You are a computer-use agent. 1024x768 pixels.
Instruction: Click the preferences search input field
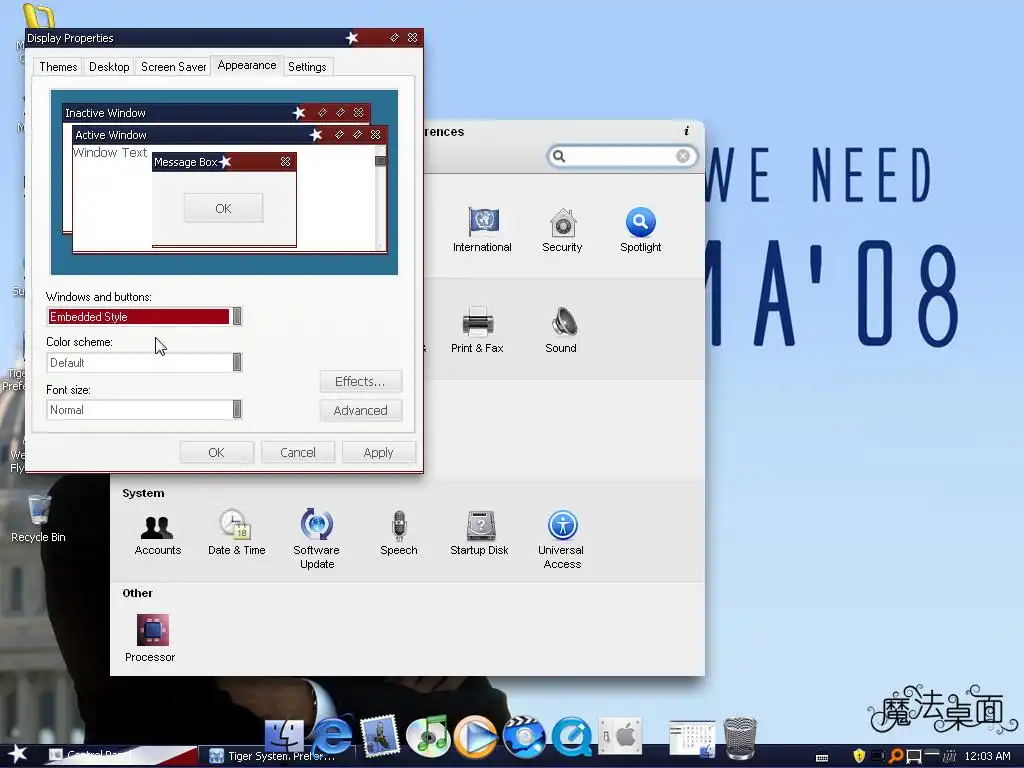tap(622, 156)
